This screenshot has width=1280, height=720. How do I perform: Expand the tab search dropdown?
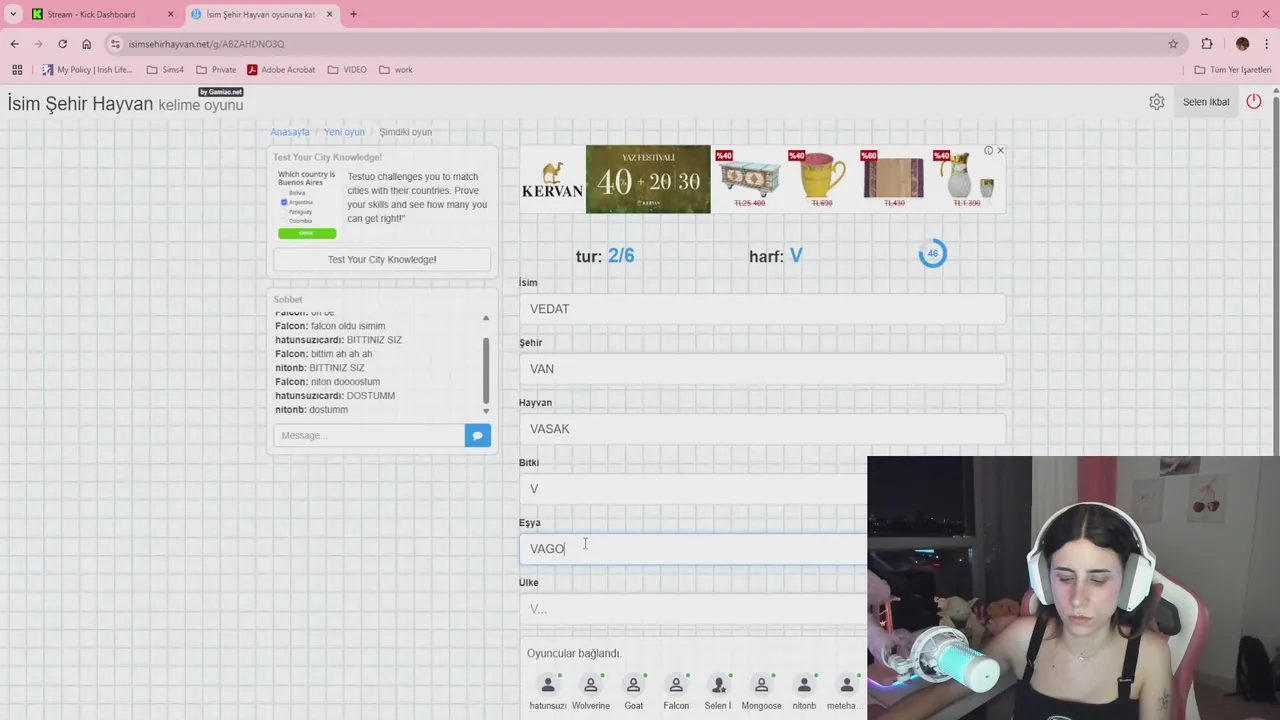pyautogui.click(x=12, y=14)
